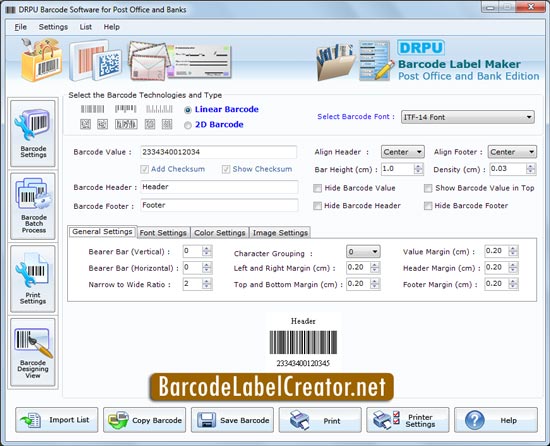Click the Printer Settings checklist icon

(386, 420)
